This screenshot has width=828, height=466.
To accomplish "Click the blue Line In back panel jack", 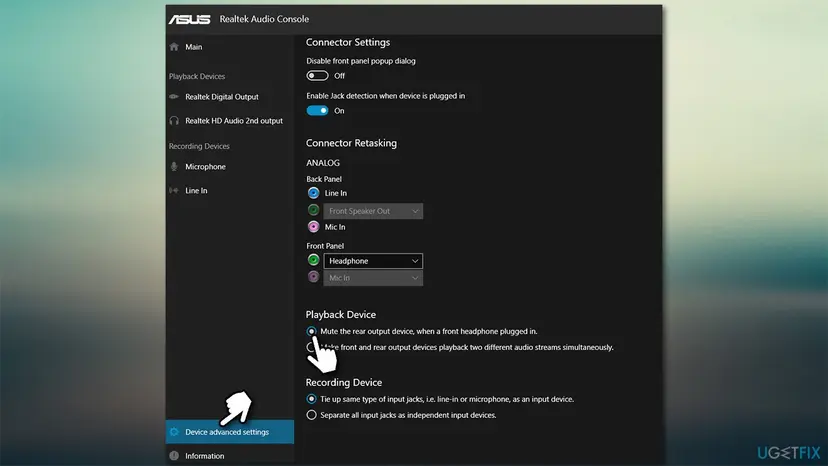I will [x=313, y=193].
